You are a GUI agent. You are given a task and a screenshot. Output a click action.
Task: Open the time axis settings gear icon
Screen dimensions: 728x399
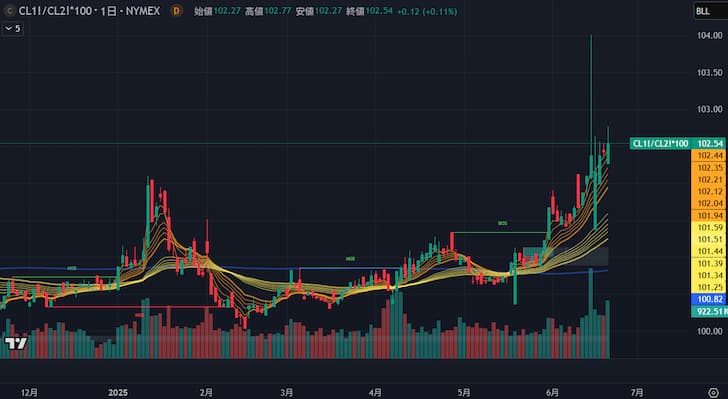coord(713,392)
